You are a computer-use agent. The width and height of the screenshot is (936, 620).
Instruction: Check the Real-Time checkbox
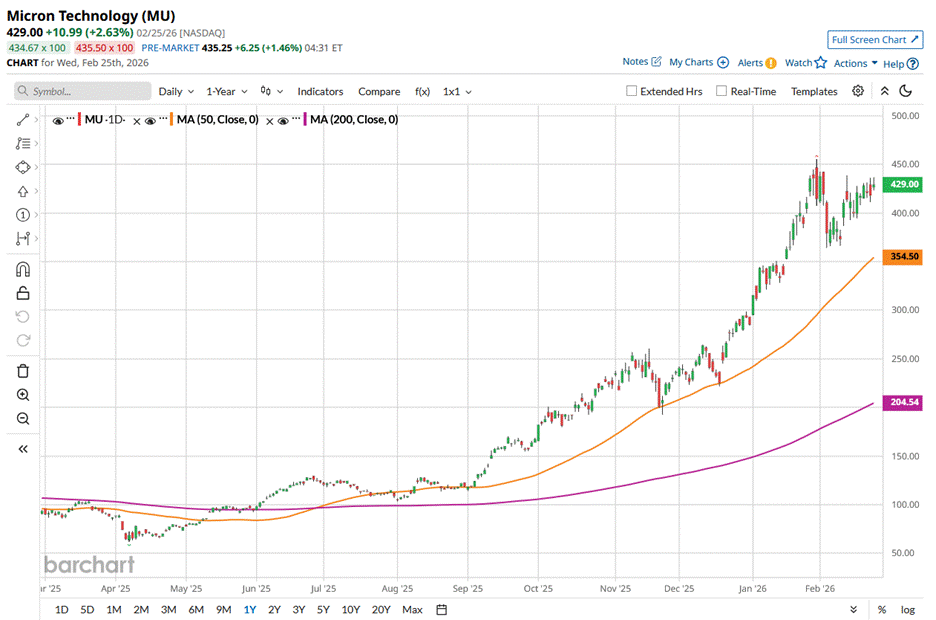pos(721,91)
